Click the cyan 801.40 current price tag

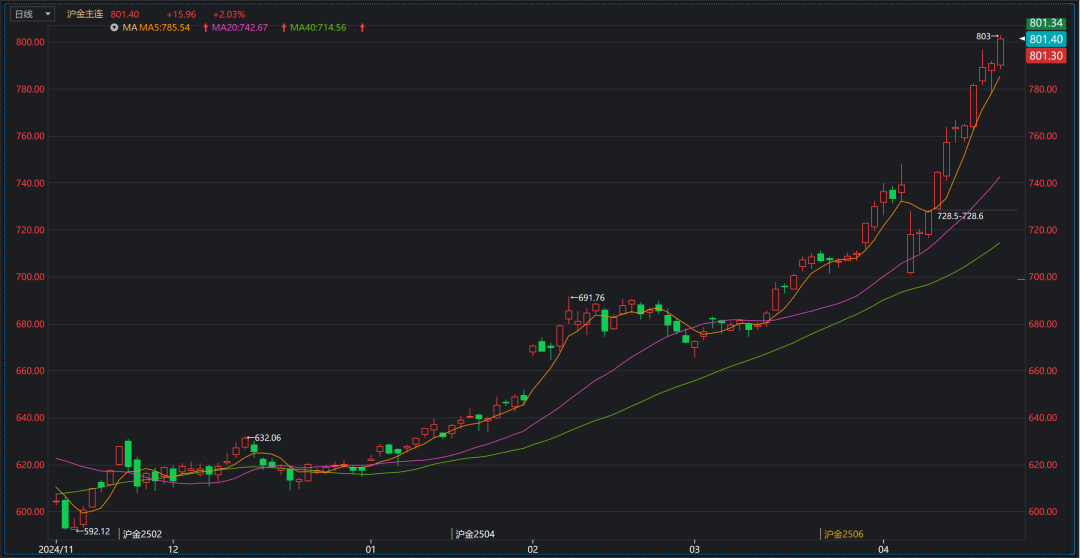[1044, 39]
